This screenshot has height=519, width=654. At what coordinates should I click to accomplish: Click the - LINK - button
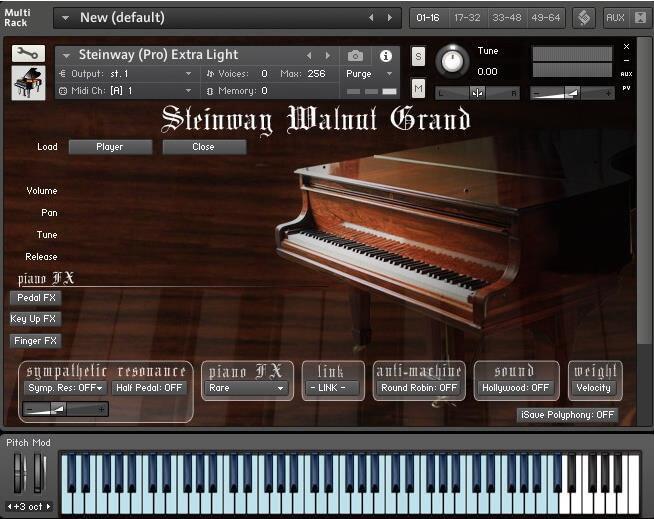(332, 388)
